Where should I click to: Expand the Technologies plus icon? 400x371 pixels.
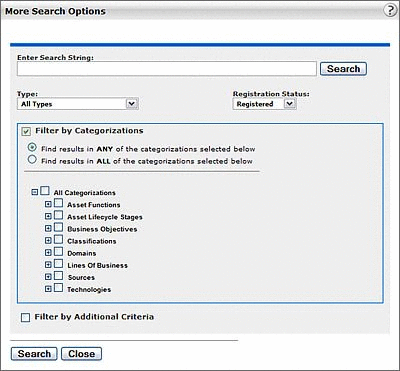pos(48,289)
